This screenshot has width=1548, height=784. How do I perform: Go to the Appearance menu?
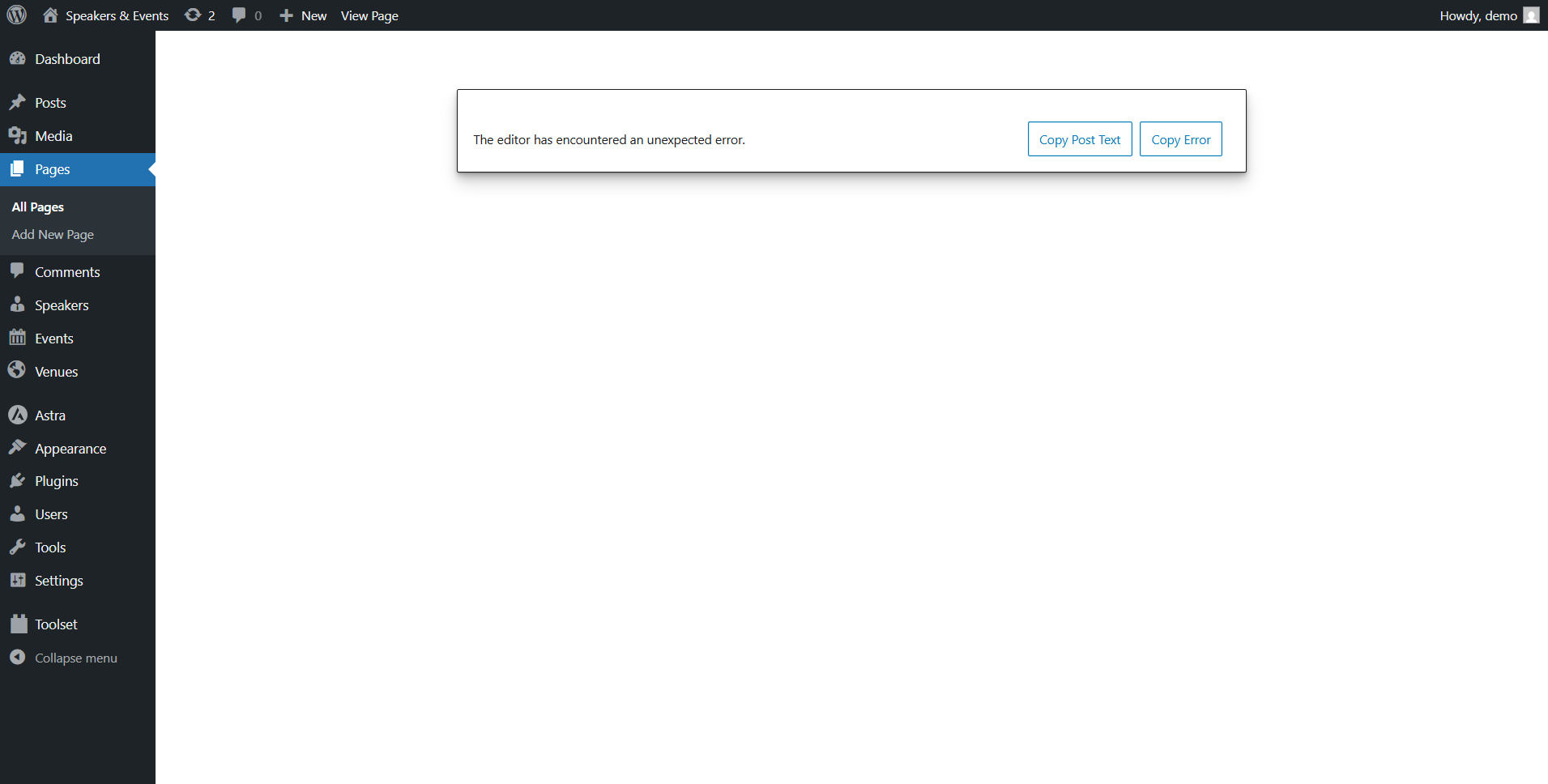[70, 449]
